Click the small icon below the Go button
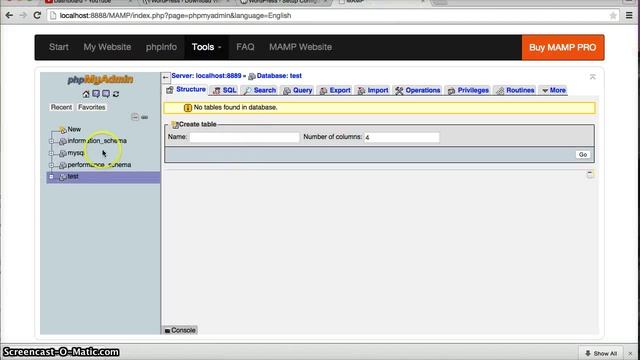Image resolution: width=640 pixels, height=360 pixels. [x=590, y=174]
